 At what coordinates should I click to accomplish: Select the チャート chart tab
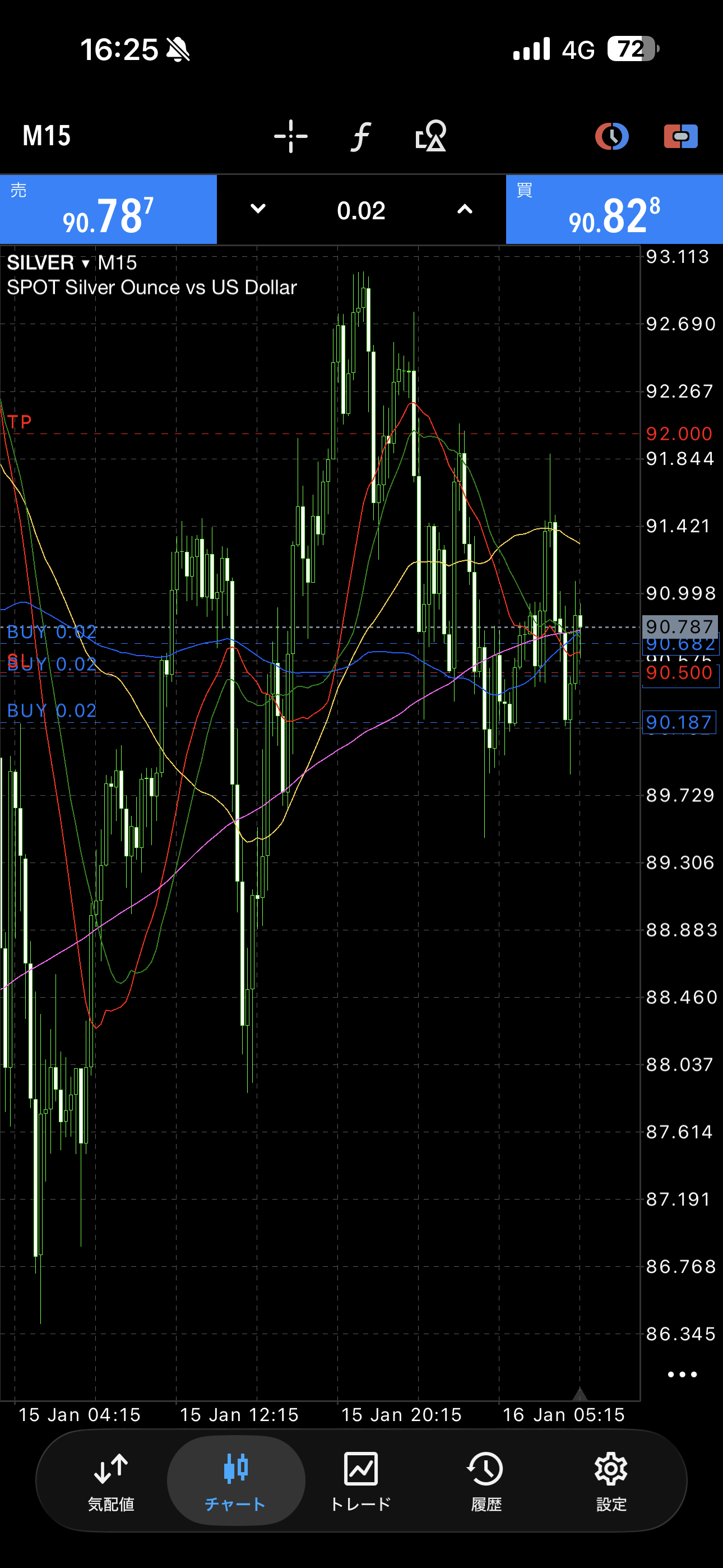point(235,1481)
